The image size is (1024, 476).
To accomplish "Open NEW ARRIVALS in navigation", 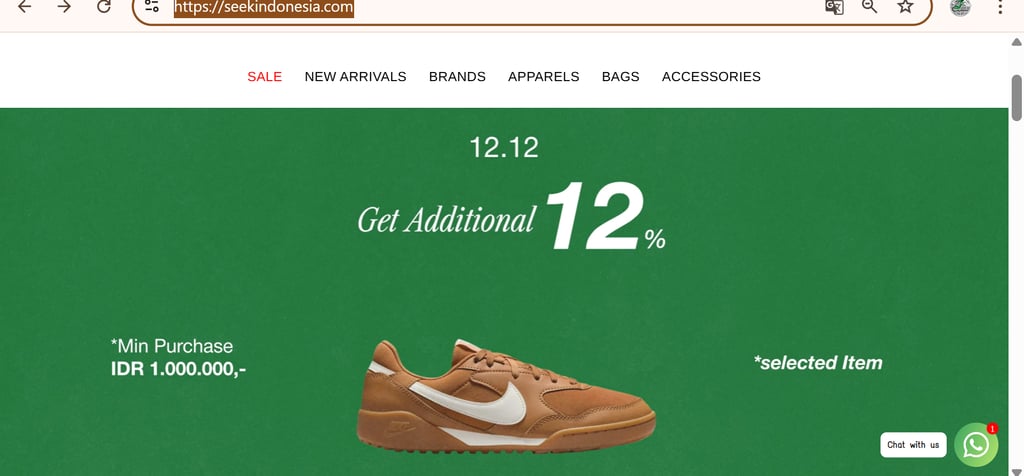I will pyautogui.click(x=355, y=76).
